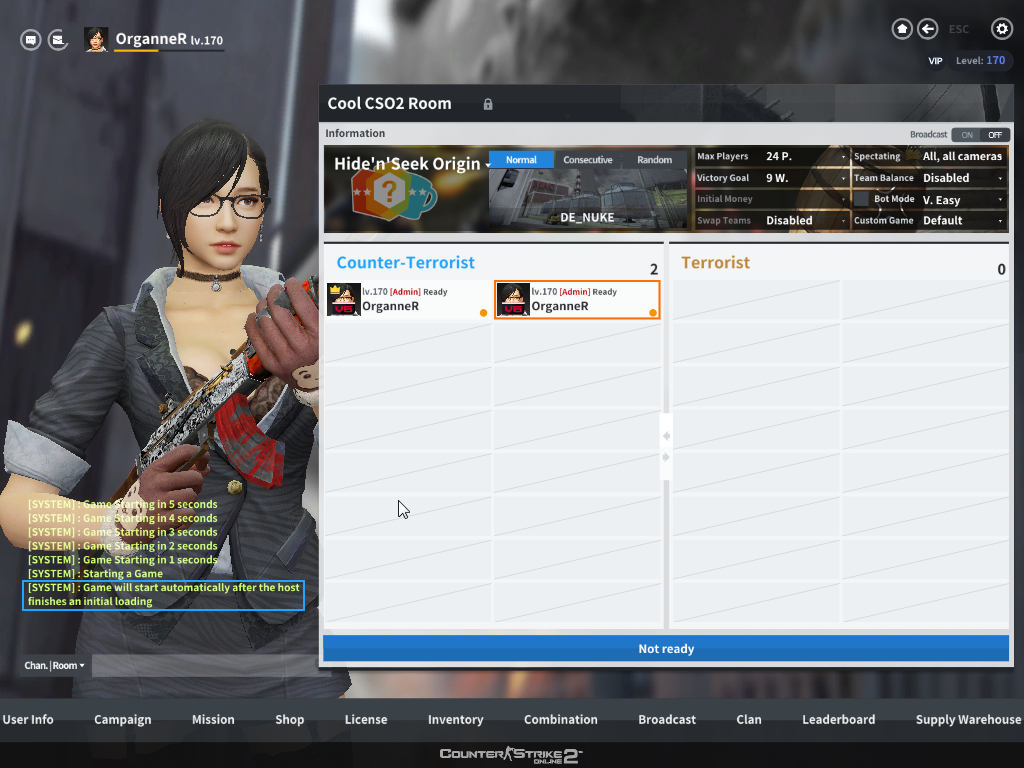
Task: Open License menu
Action: click(x=366, y=720)
